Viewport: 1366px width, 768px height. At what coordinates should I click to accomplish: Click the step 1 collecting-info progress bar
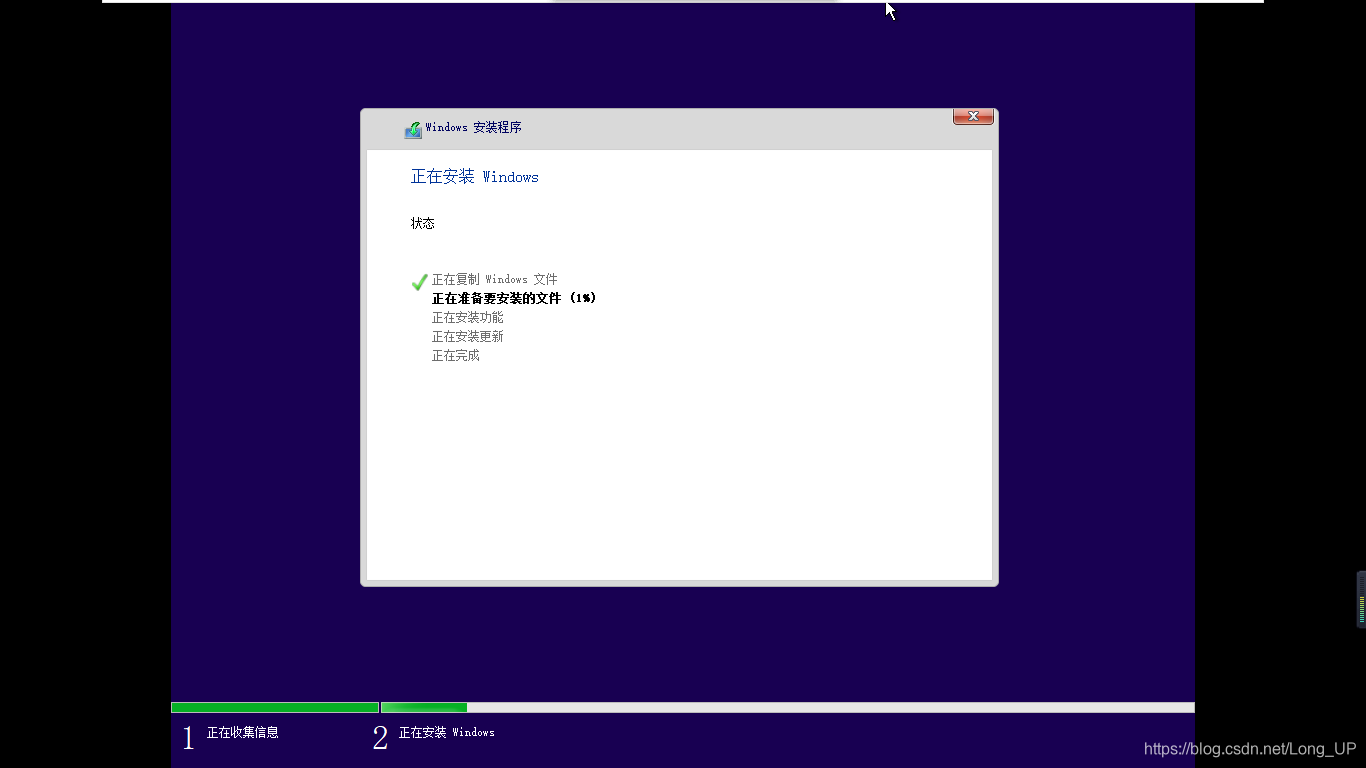coord(275,708)
